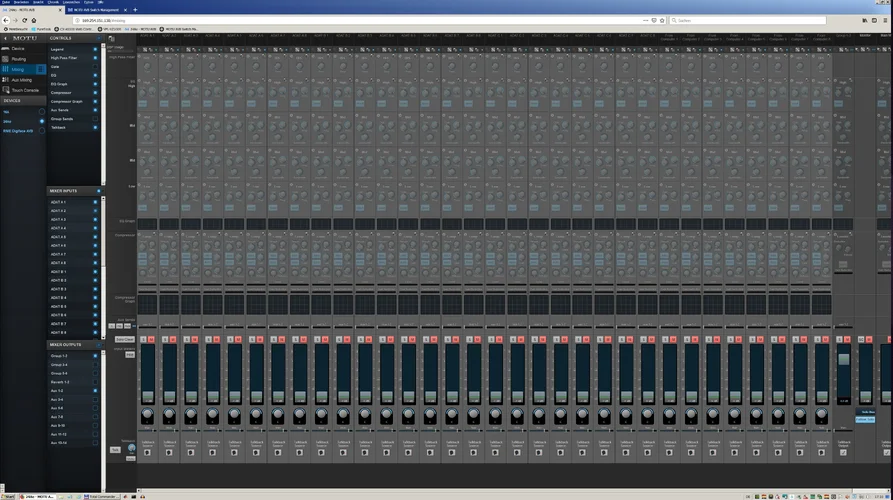Click the Talk button
The height and width of the screenshot is (500, 893).
[114, 449]
